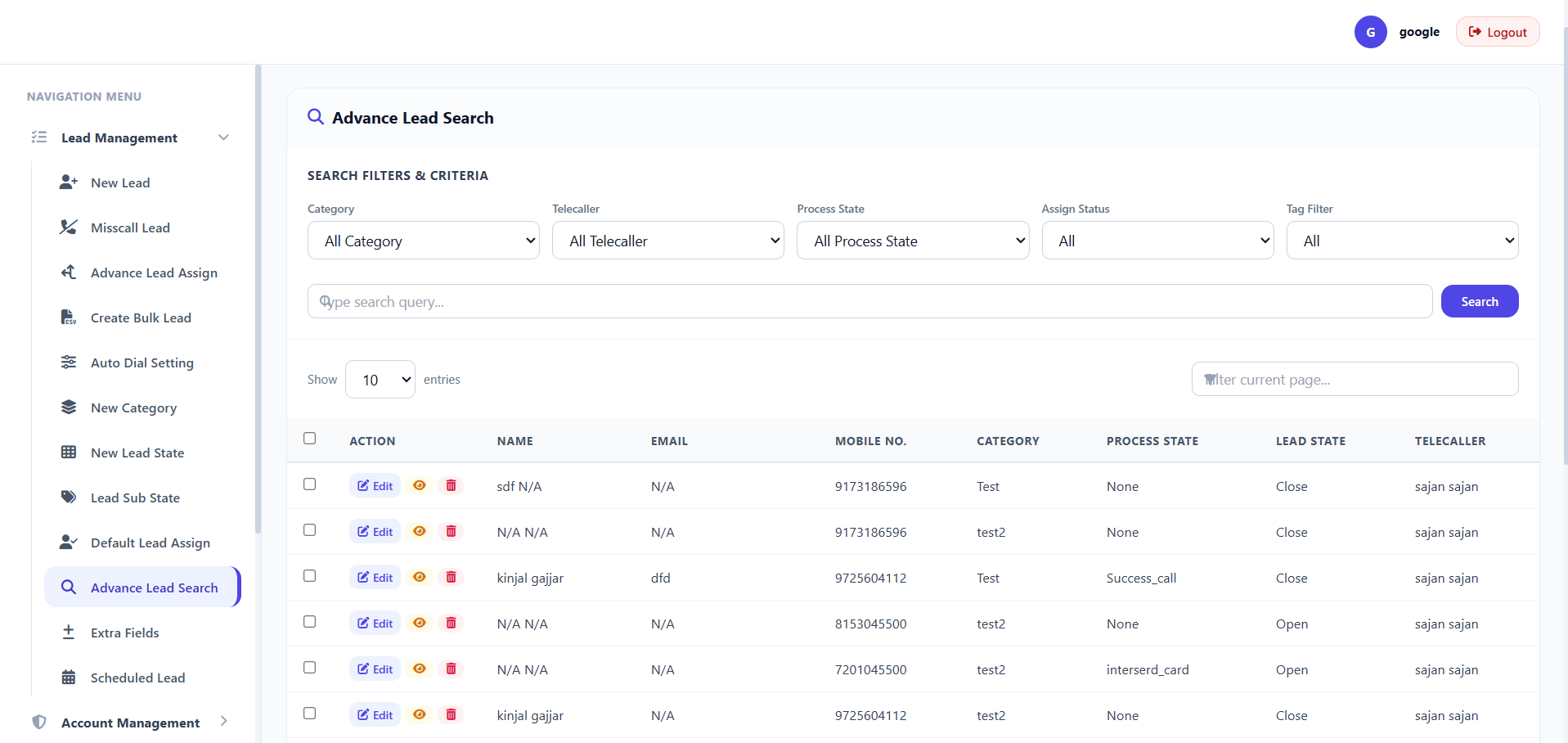Click the G user avatar icon
The height and width of the screenshot is (743, 1568).
[1371, 32]
